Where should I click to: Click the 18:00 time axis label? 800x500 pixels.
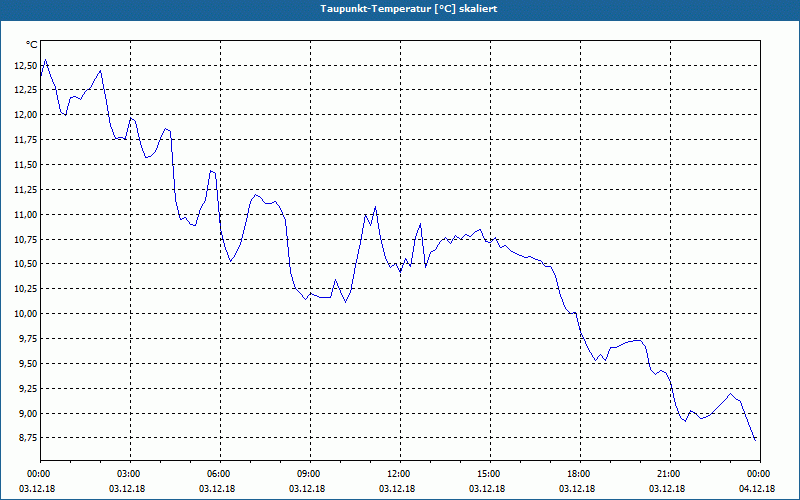pyautogui.click(x=580, y=474)
